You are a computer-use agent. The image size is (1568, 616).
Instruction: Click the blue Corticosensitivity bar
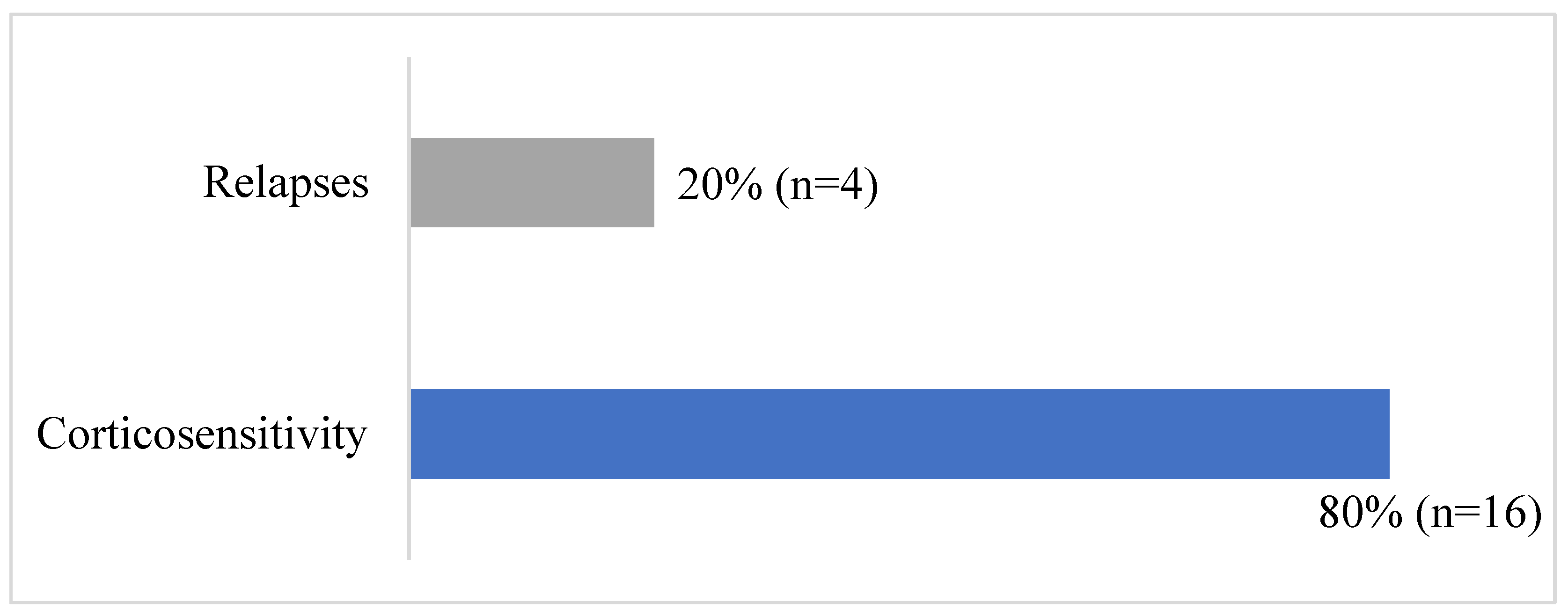tap(900, 434)
